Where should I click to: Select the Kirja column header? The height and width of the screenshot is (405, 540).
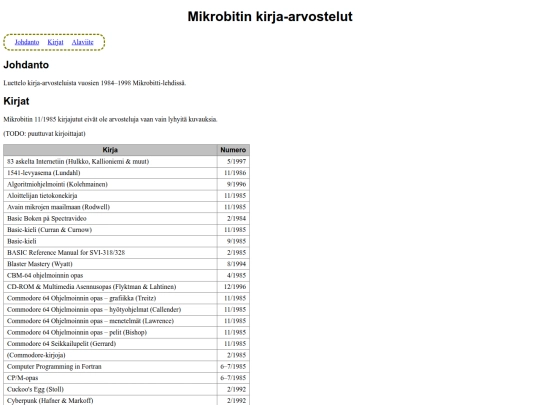[110, 150]
